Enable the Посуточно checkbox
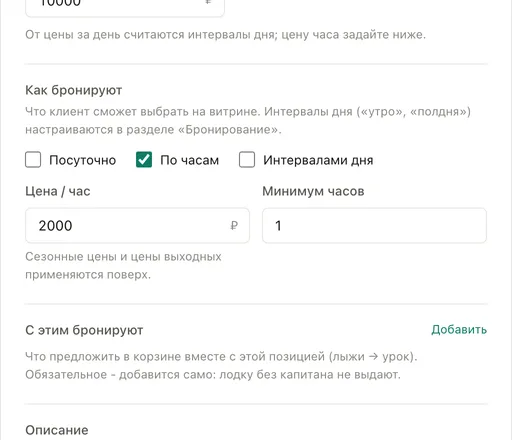Image resolution: width=512 pixels, height=440 pixels. (33, 160)
